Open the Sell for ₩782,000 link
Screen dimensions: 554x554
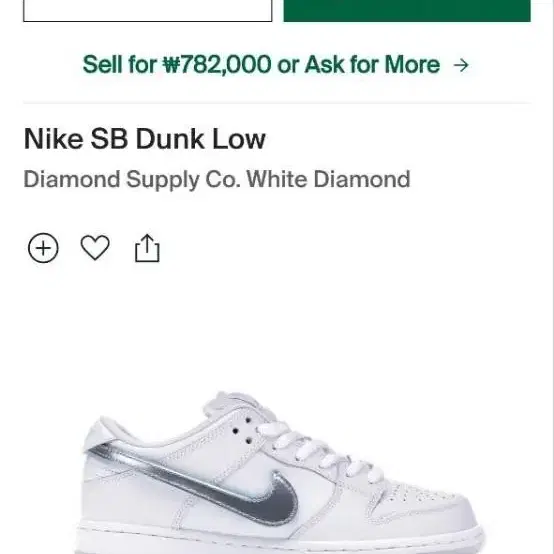(276, 65)
